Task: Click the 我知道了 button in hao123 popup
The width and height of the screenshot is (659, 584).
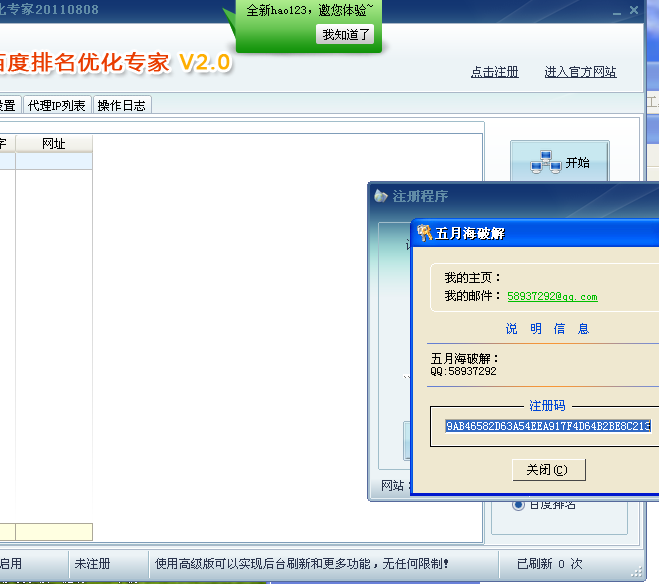Action: point(345,34)
